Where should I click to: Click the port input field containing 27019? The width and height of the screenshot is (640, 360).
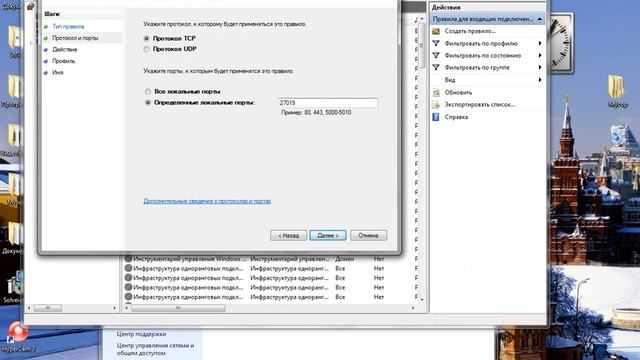(328, 103)
